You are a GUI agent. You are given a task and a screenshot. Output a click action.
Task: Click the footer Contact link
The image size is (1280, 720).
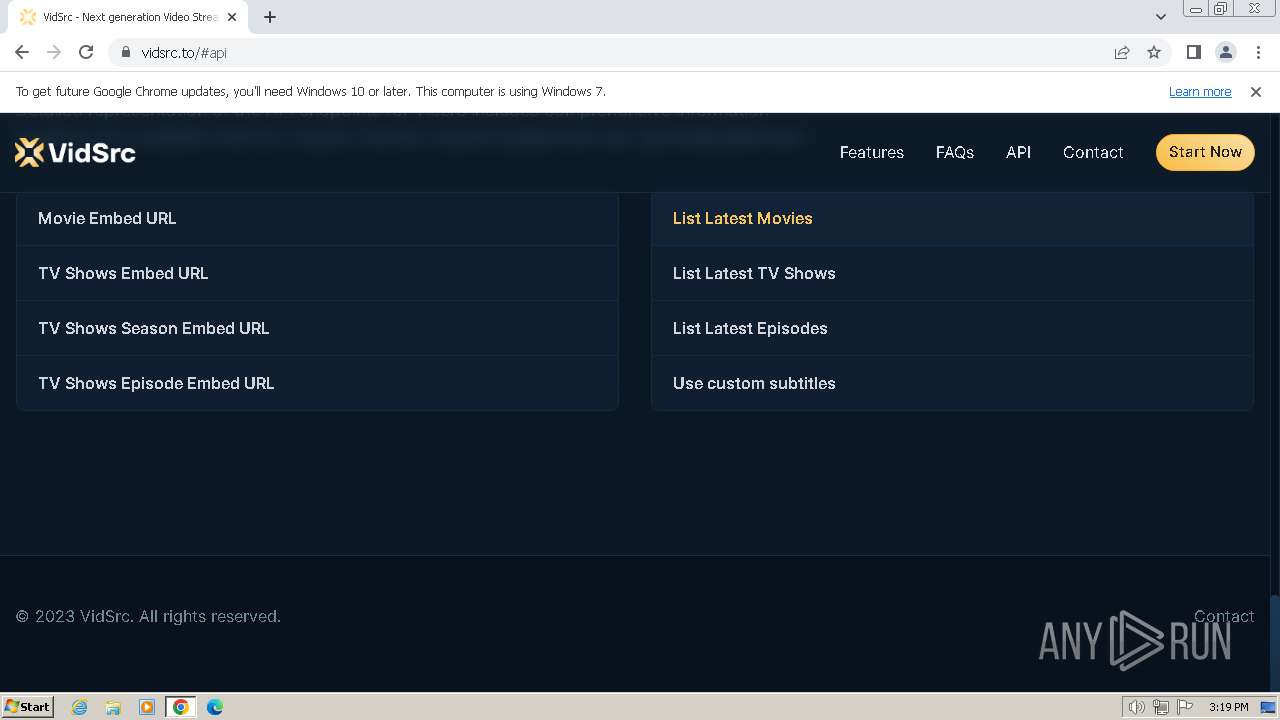pos(1224,616)
